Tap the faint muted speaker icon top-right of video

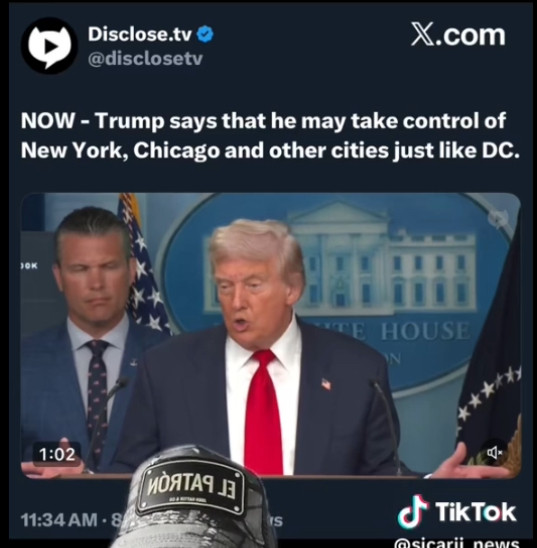click(498, 219)
